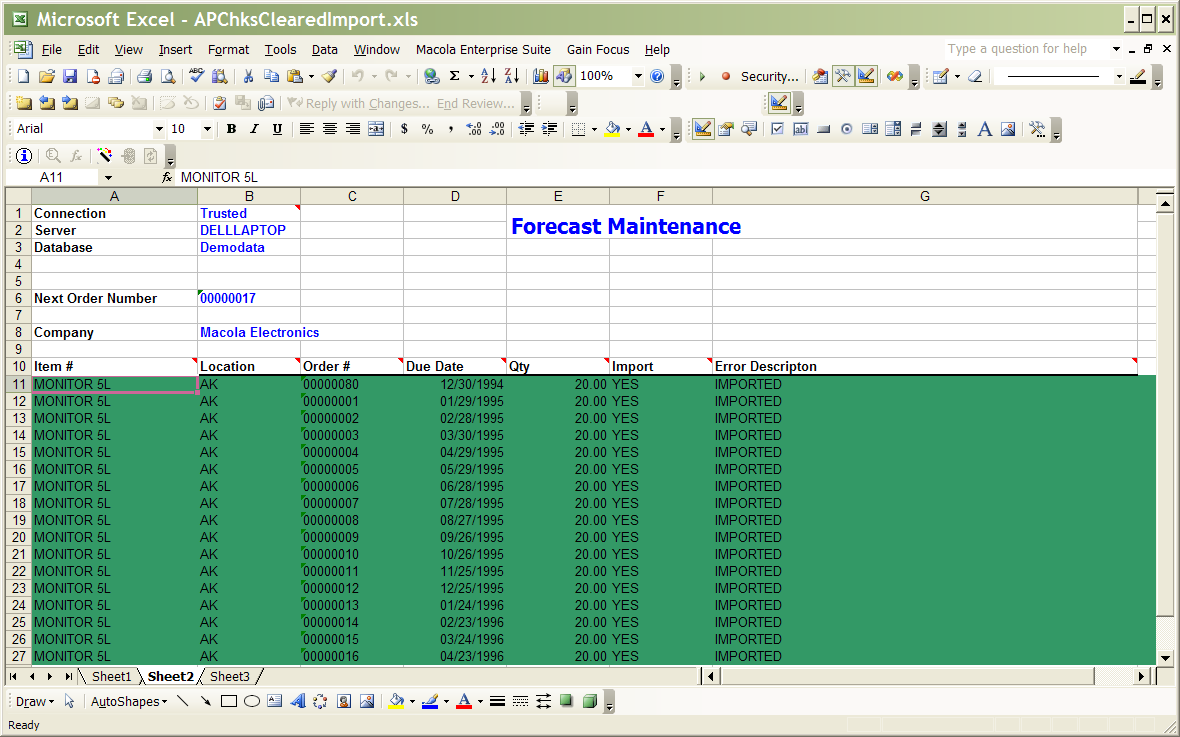1180x737 pixels.
Task: Toggle the Drawing toolbar button next to Chart Wizard
Action: coord(564,76)
